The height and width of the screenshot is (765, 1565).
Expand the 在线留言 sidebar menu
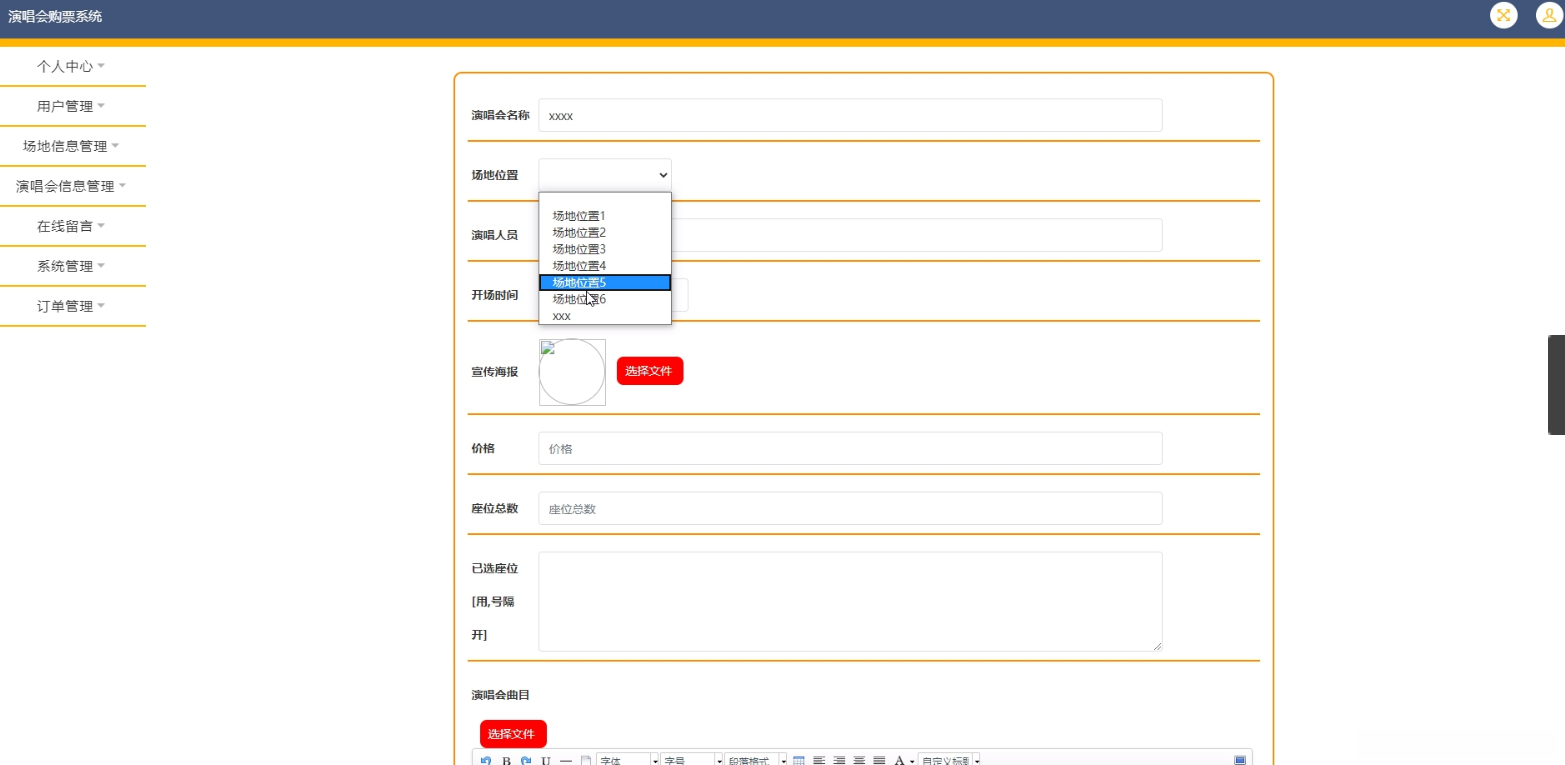click(x=72, y=226)
